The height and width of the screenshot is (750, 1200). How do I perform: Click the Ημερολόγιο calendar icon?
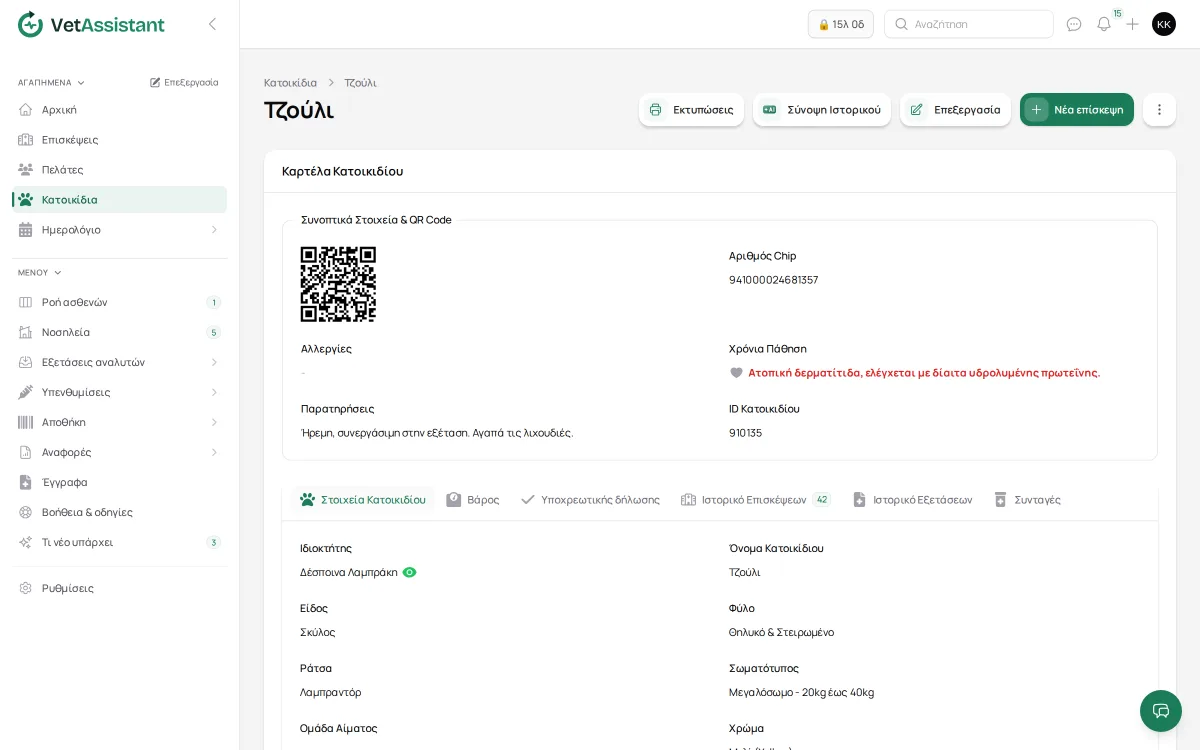pyautogui.click(x=26, y=230)
